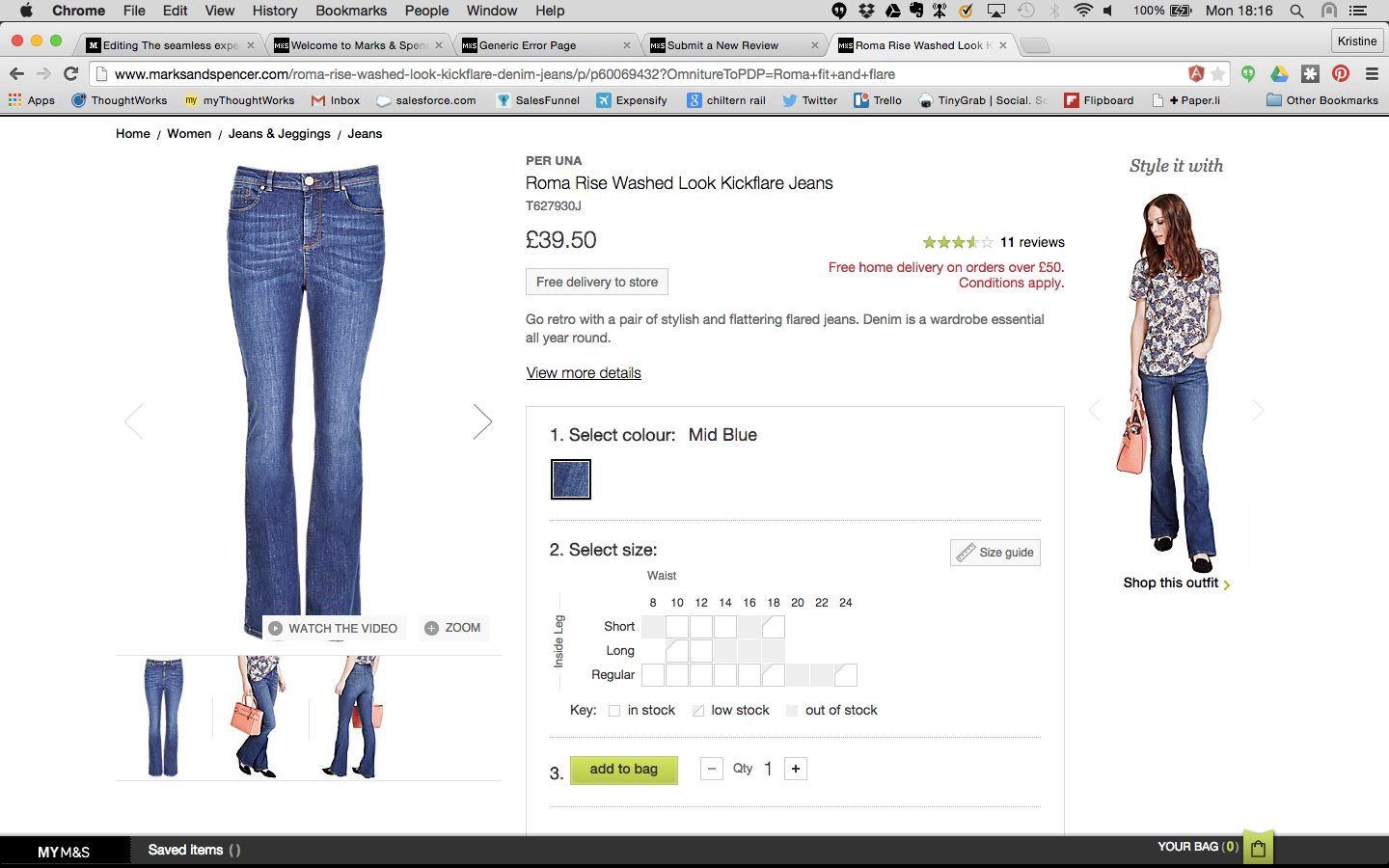The height and width of the screenshot is (868, 1389).
Task: Click the Bluetooth menu bar icon
Action: pos(1054,11)
